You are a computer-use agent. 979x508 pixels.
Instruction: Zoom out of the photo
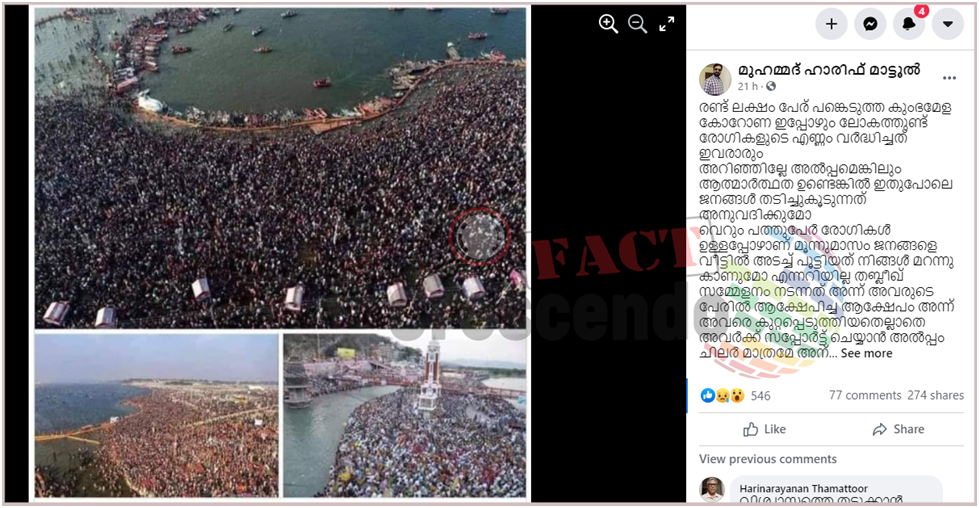point(637,24)
